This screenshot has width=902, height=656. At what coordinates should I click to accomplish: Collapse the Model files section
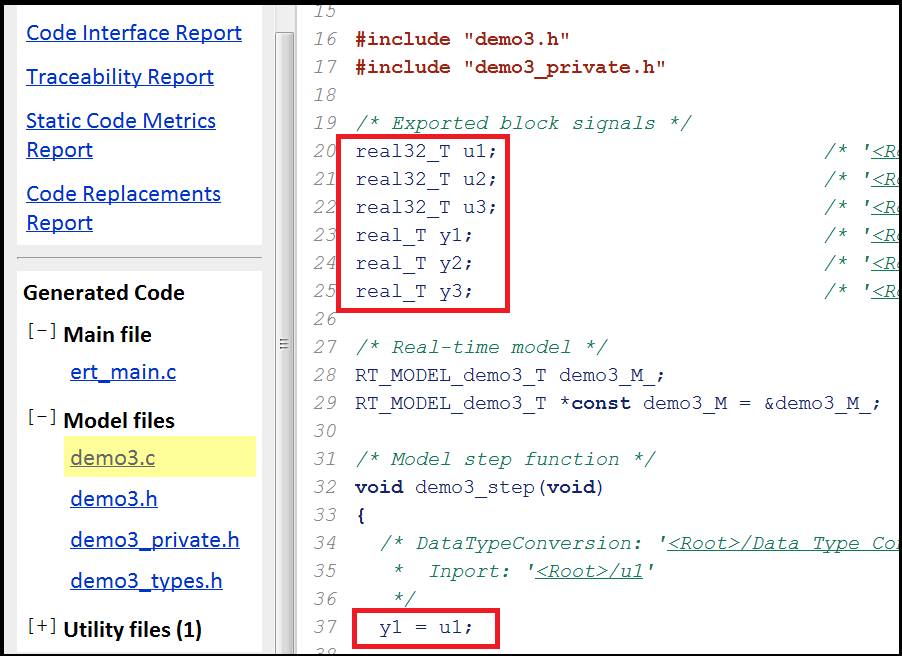point(42,417)
